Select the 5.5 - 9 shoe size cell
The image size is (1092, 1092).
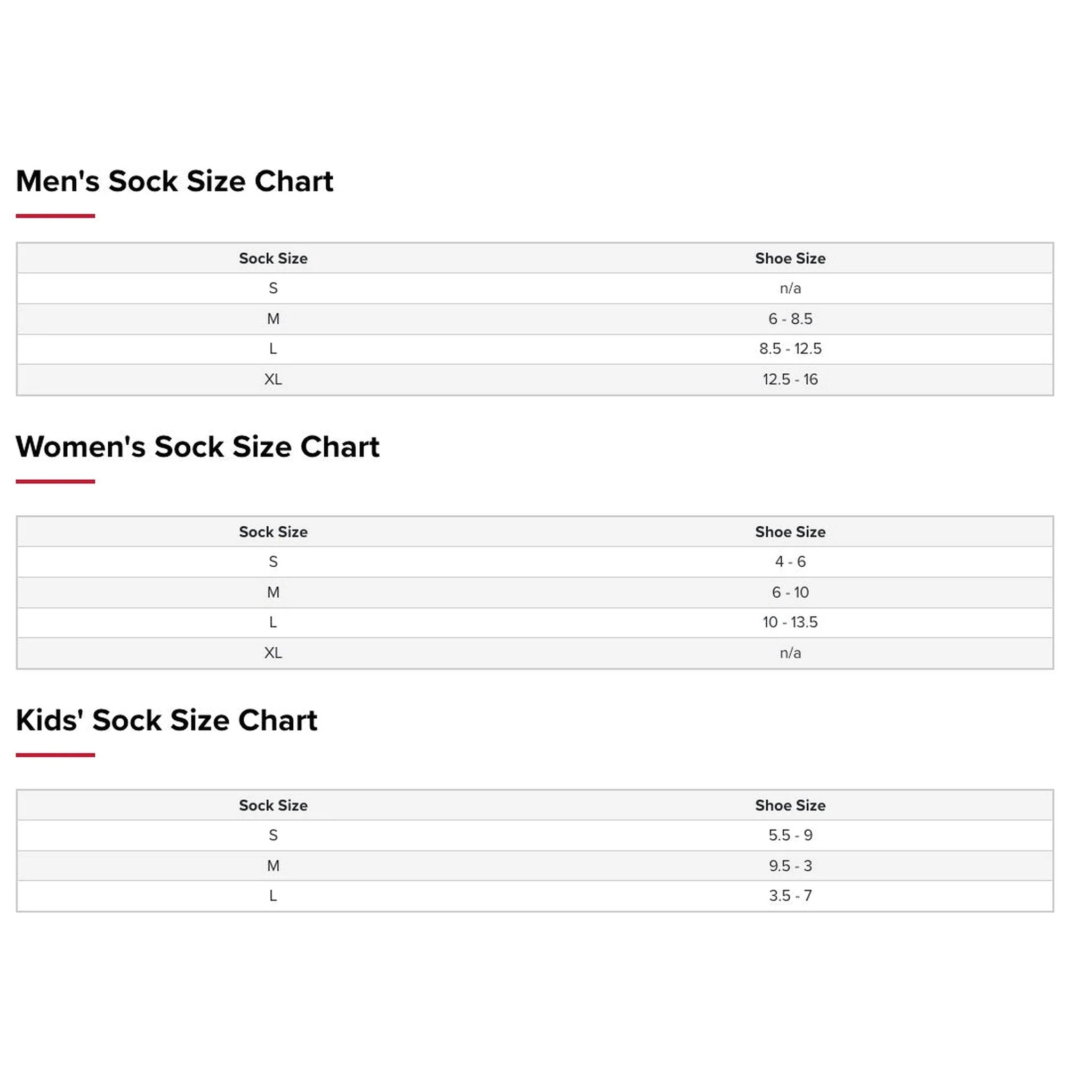tap(790, 836)
